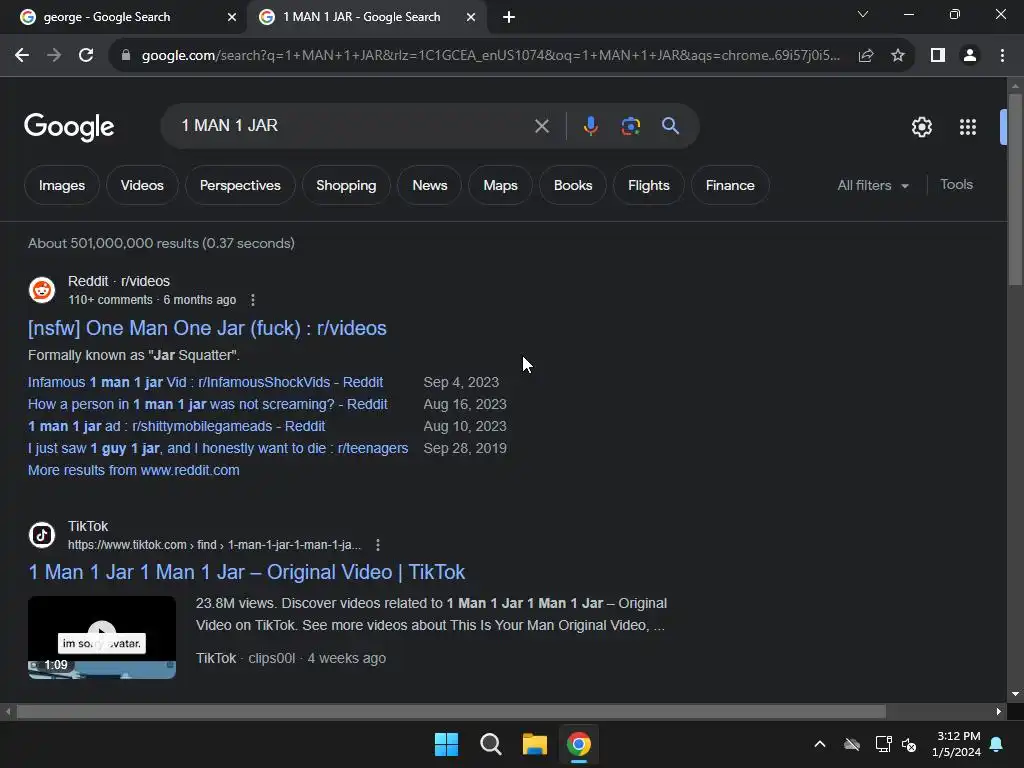
Task: Open the TikTok Original Video result title
Action: [x=246, y=572]
